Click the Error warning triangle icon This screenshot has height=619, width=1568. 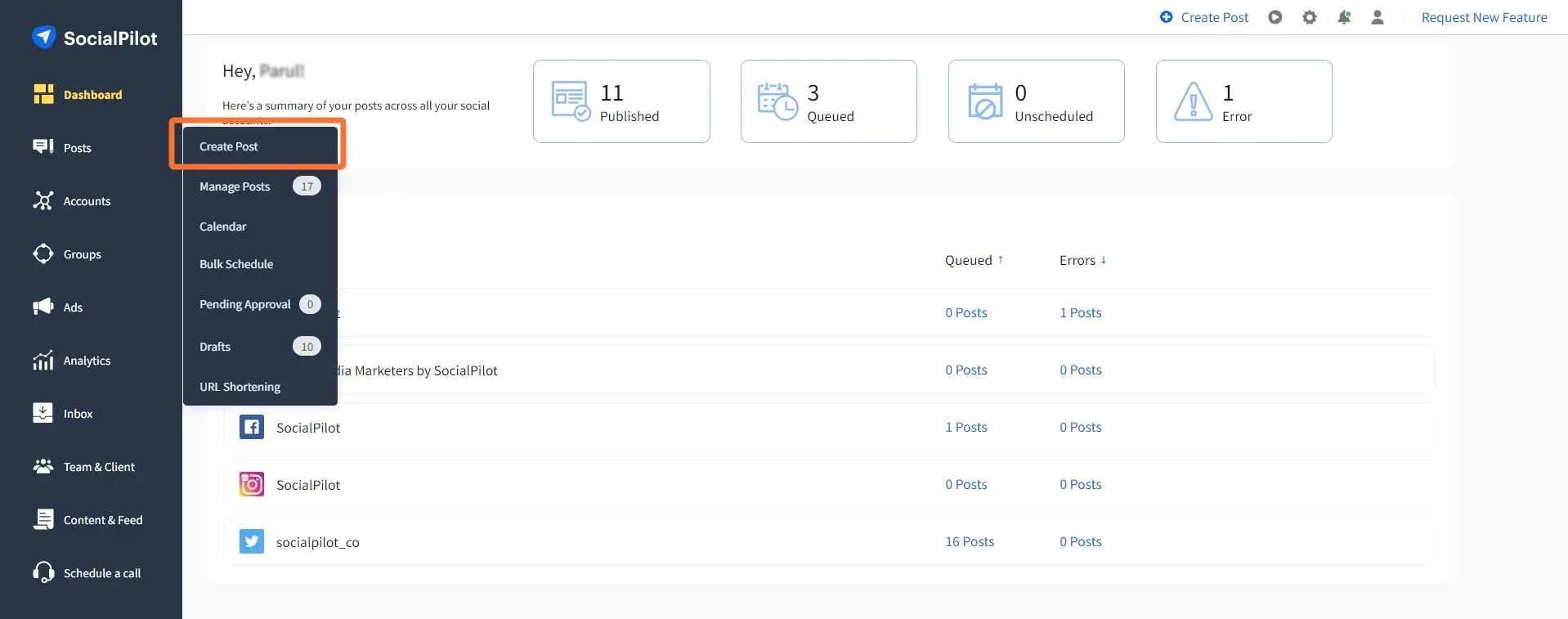tap(1194, 101)
